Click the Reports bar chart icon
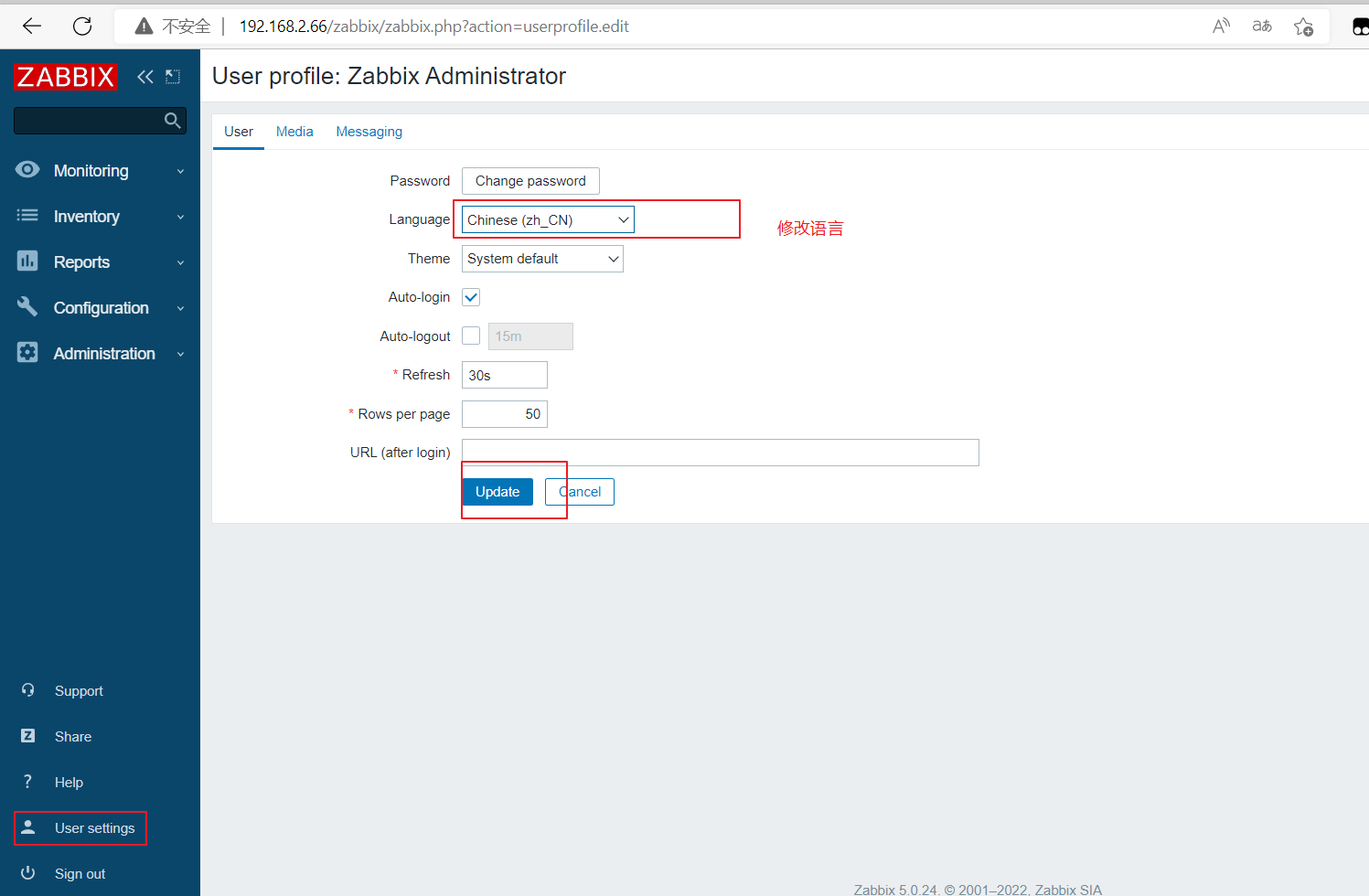This screenshot has height=896, width=1369. click(x=27, y=261)
